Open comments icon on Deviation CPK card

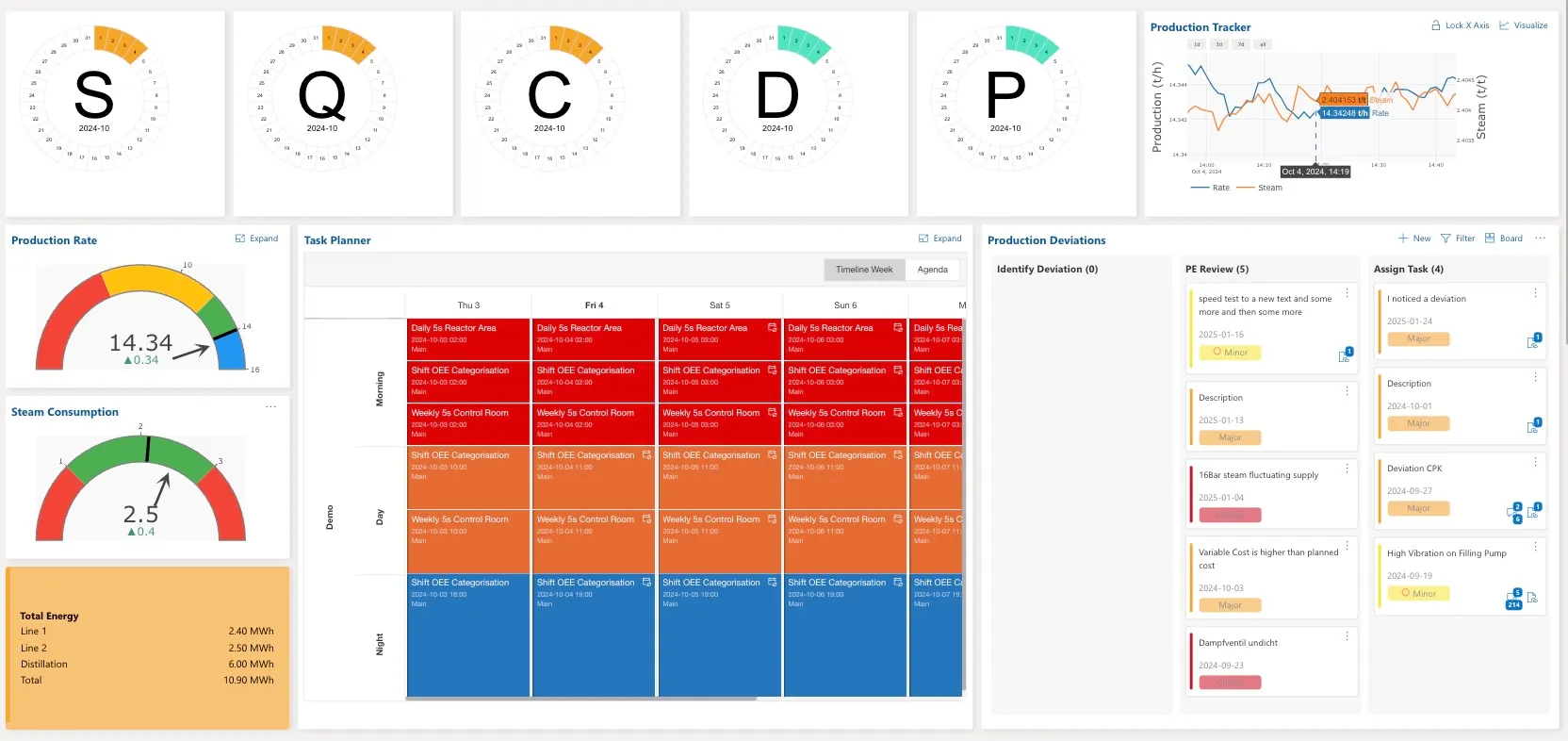[x=1515, y=512]
